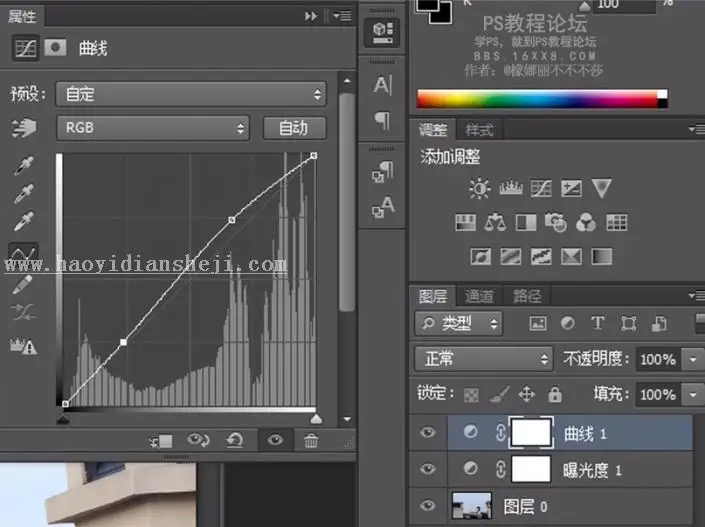This screenshot has width=705, height=527.
Task: Open the 填充 fill slider arrow
Action: (693, 395)
